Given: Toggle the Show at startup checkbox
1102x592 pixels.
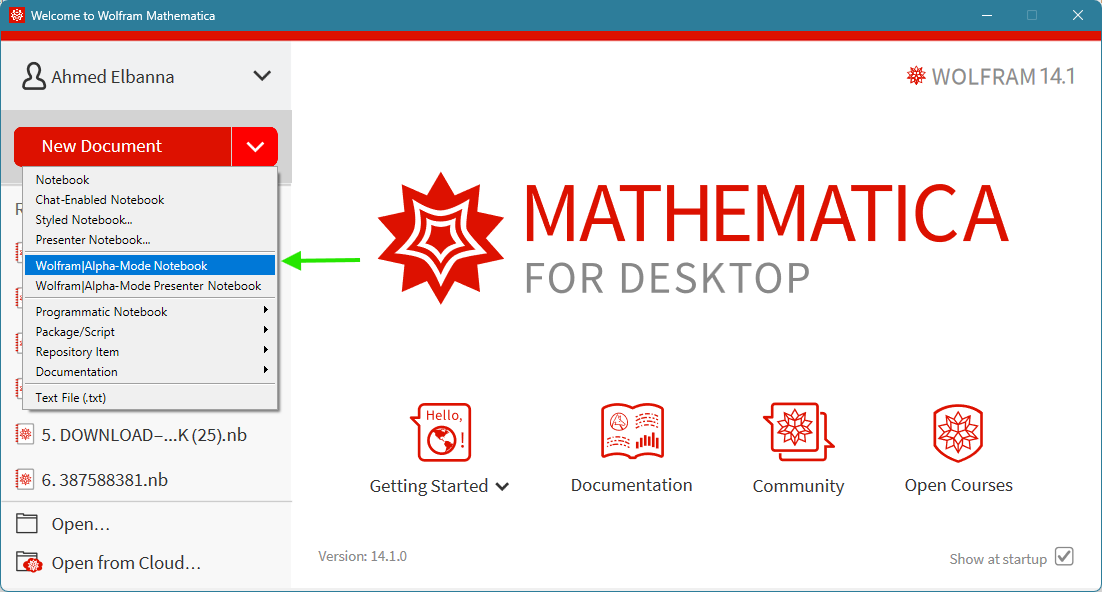Looking at the screenshot, I should click(1064, 557).
